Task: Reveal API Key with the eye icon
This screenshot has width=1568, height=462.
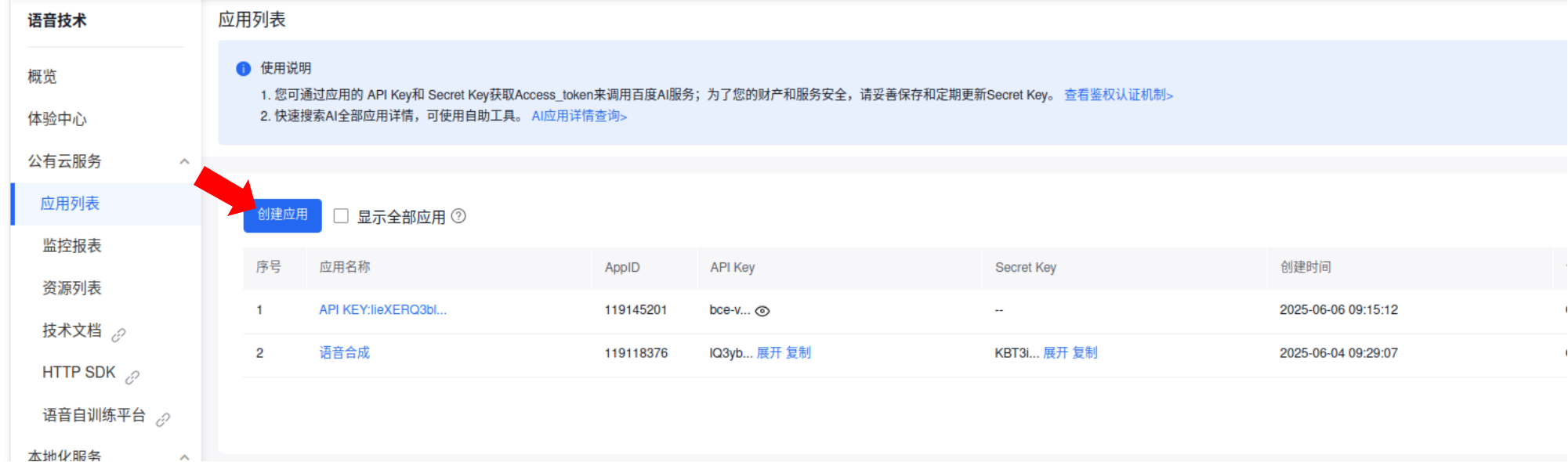Action: (x=762, y=311)
